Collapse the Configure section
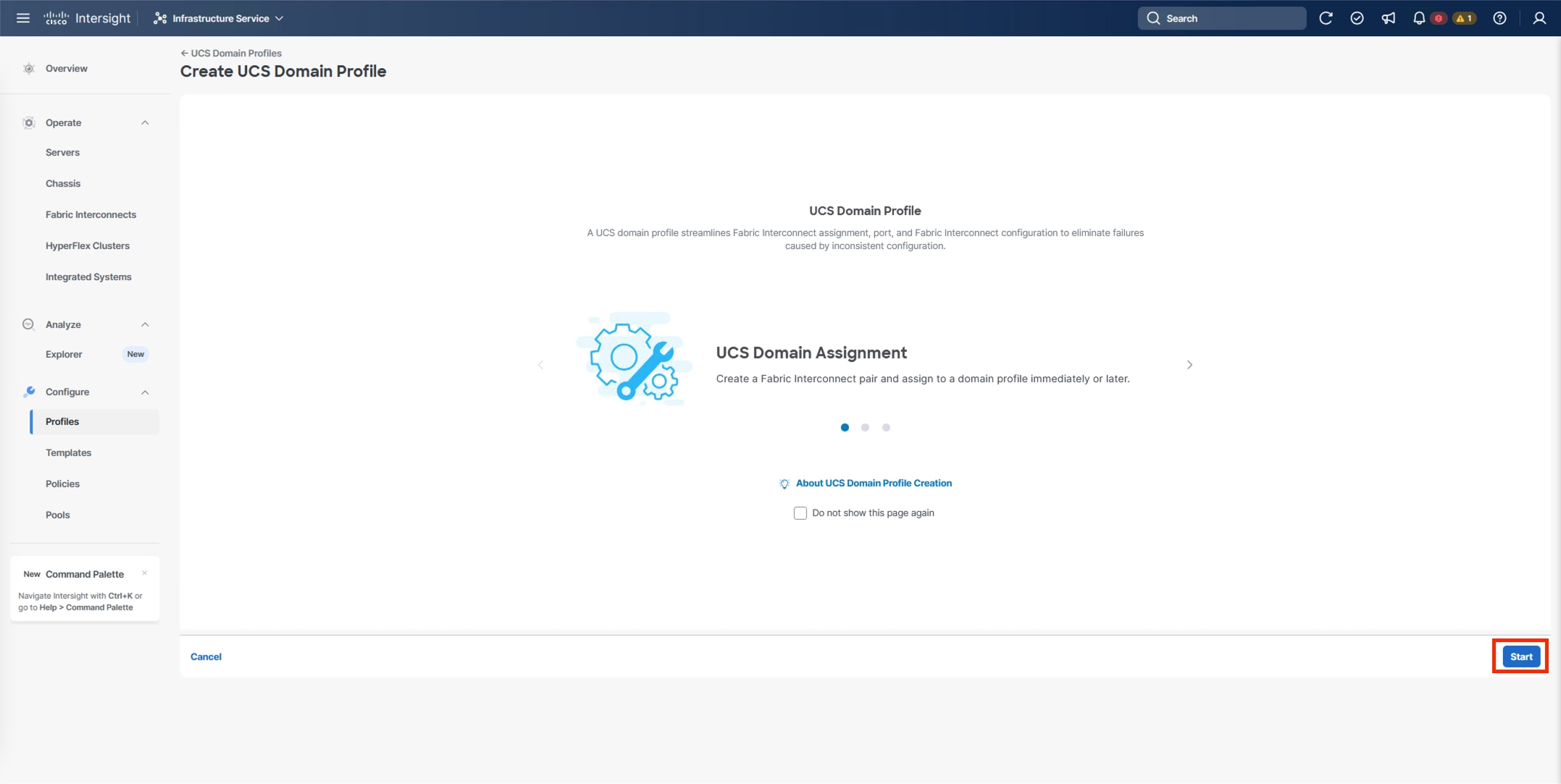 [146, 392]
